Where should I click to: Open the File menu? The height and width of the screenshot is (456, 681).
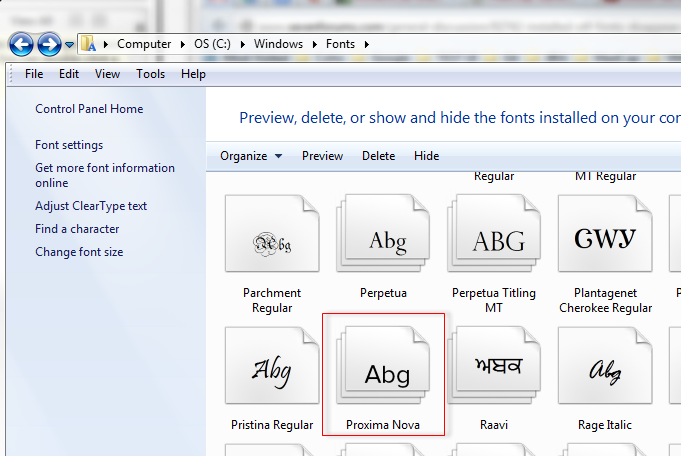[34, 74]
